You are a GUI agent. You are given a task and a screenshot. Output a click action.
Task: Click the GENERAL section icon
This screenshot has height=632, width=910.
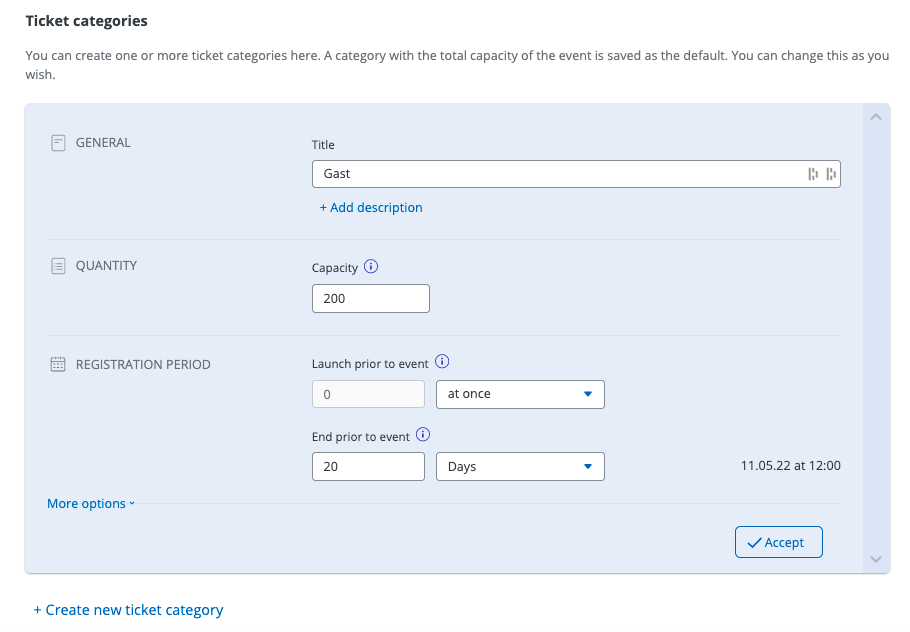click(x=58, y=143)
